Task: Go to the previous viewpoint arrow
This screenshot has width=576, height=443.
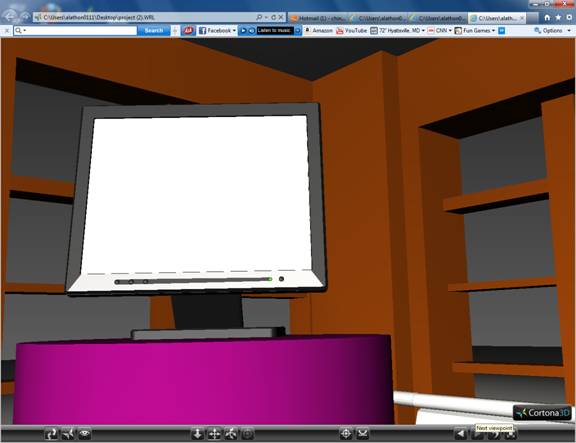Action: 460,435
